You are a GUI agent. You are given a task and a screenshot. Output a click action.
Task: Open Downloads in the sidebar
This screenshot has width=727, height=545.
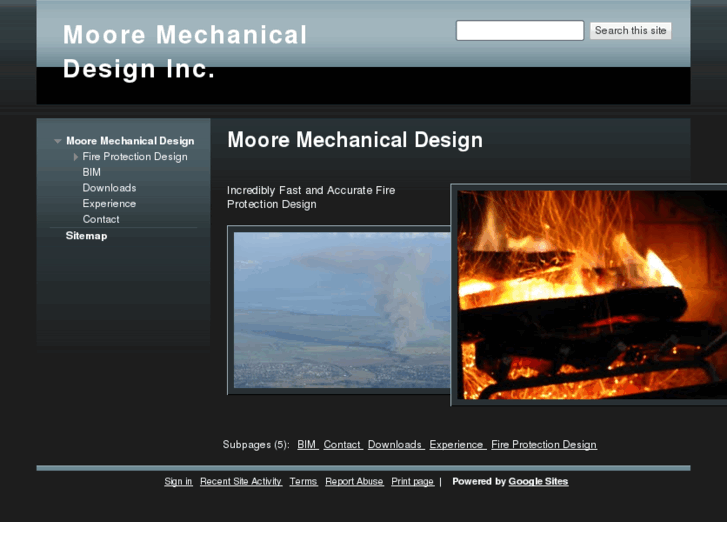pos(109,188)
